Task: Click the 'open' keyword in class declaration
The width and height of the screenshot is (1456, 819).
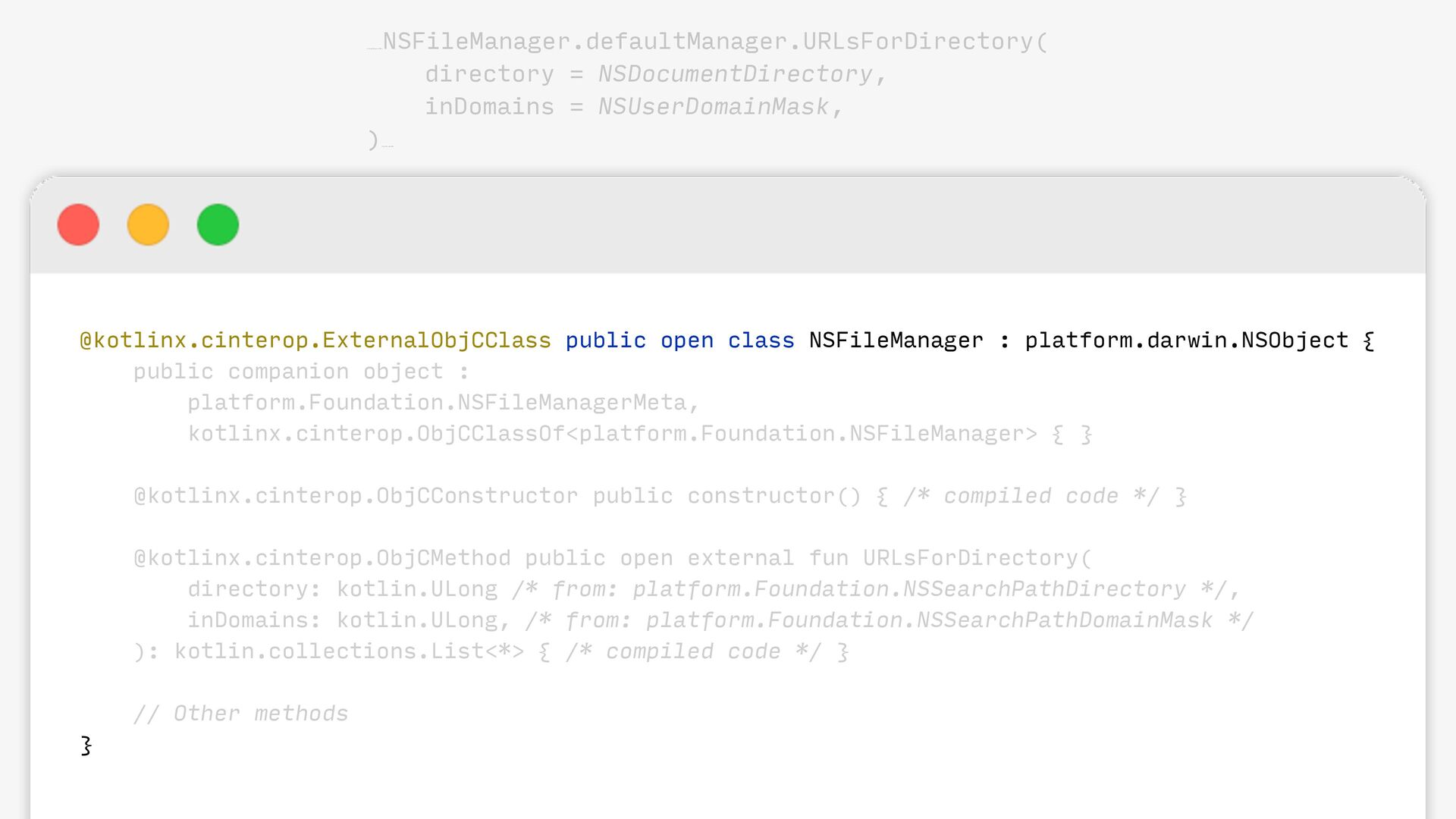Action: point(686,340)
